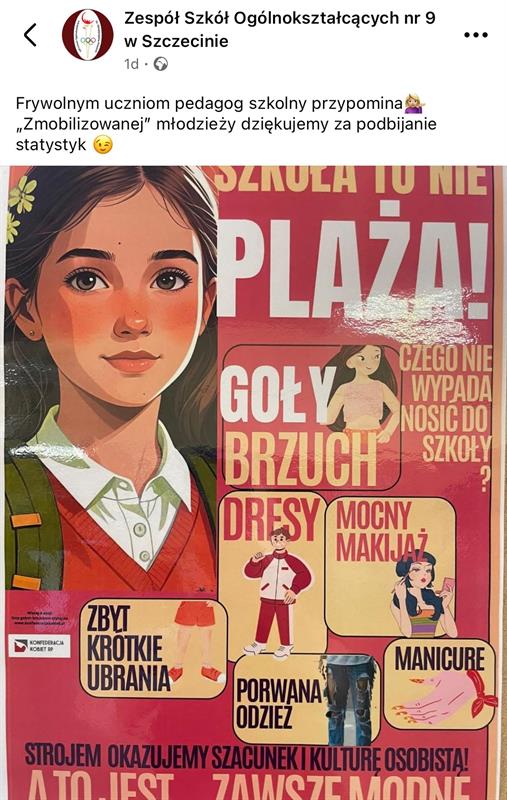The height and width of the screenshot is (800, 507).
Task: Open the three-dot post options menu
Action: click(475, 35)
